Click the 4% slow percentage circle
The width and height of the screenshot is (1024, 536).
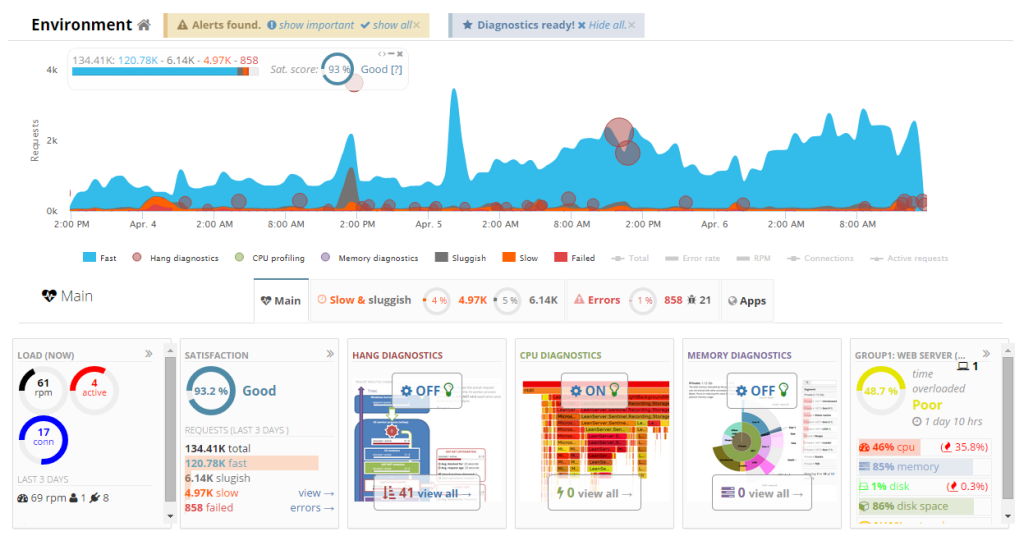[x=438, y=300]
